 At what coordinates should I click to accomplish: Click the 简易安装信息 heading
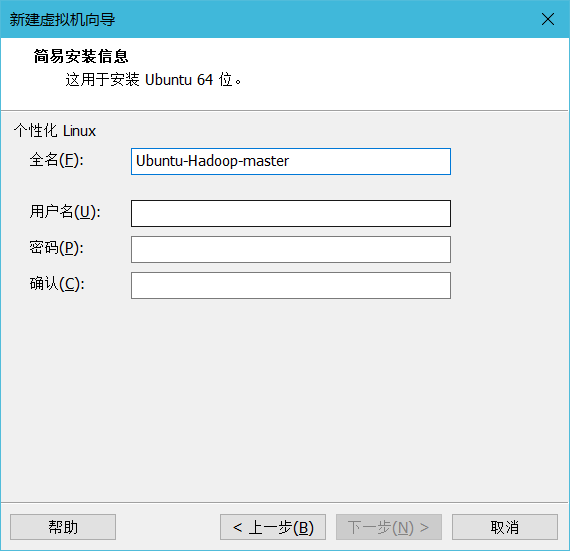pyautogui.click(x=81, y=56)
